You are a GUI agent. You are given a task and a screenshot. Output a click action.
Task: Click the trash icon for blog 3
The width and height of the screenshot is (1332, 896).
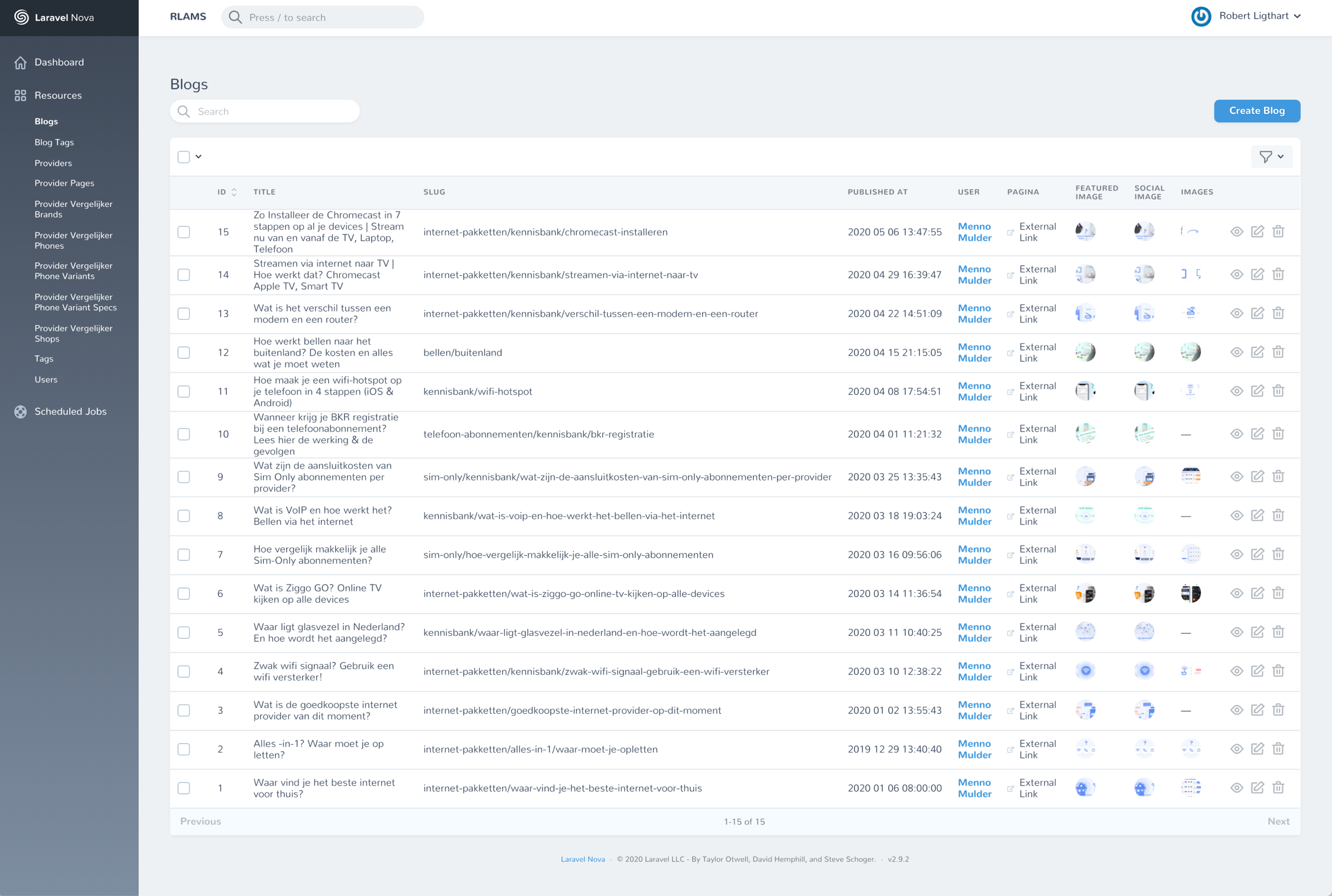1278,710
